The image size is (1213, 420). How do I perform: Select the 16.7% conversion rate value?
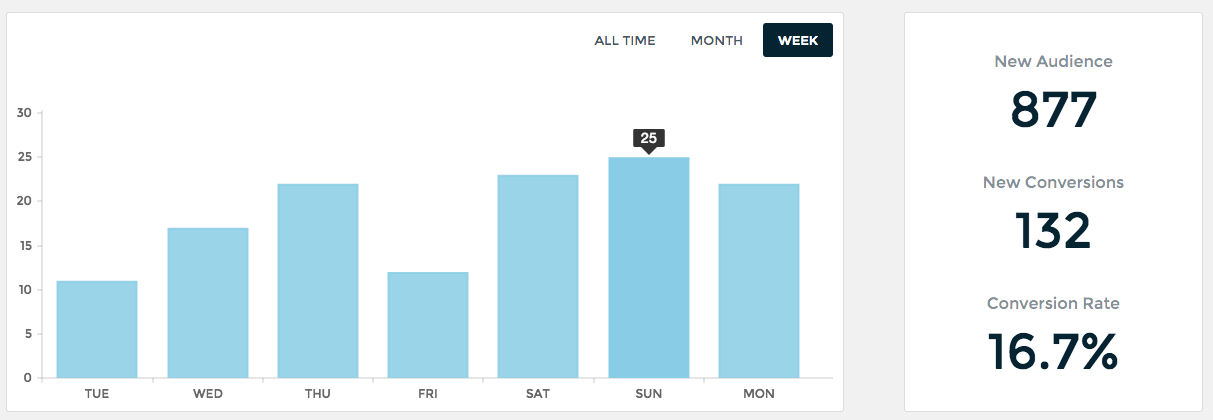point(1053,351)
